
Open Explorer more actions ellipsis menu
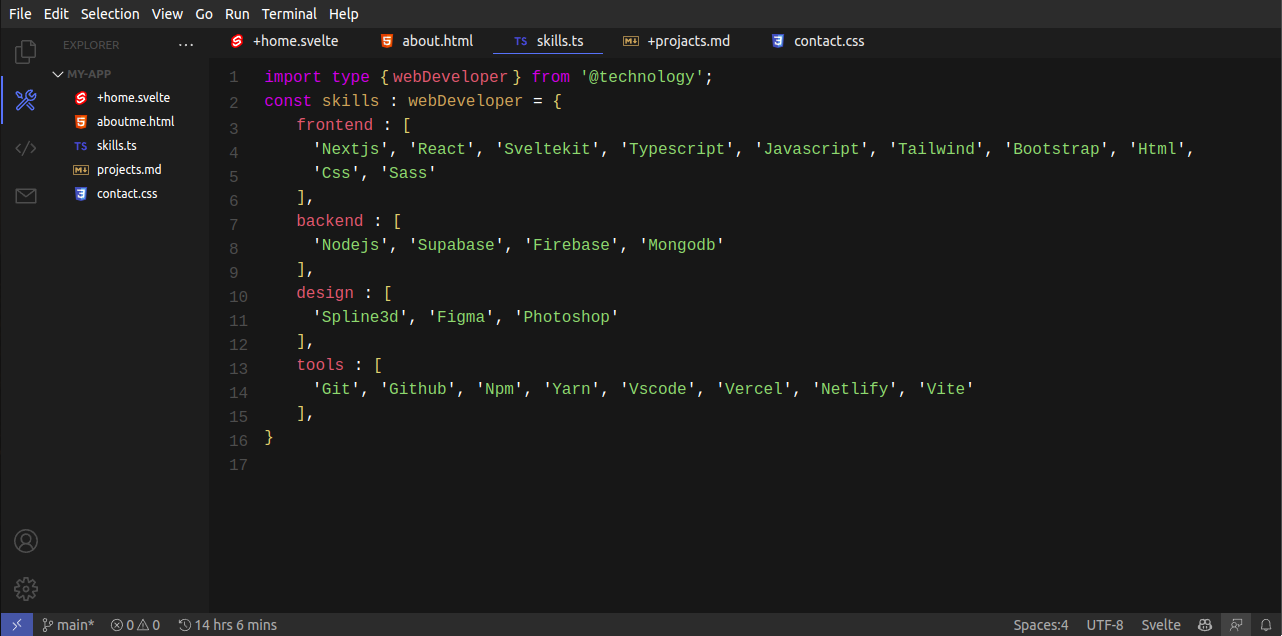click(186, 45)
